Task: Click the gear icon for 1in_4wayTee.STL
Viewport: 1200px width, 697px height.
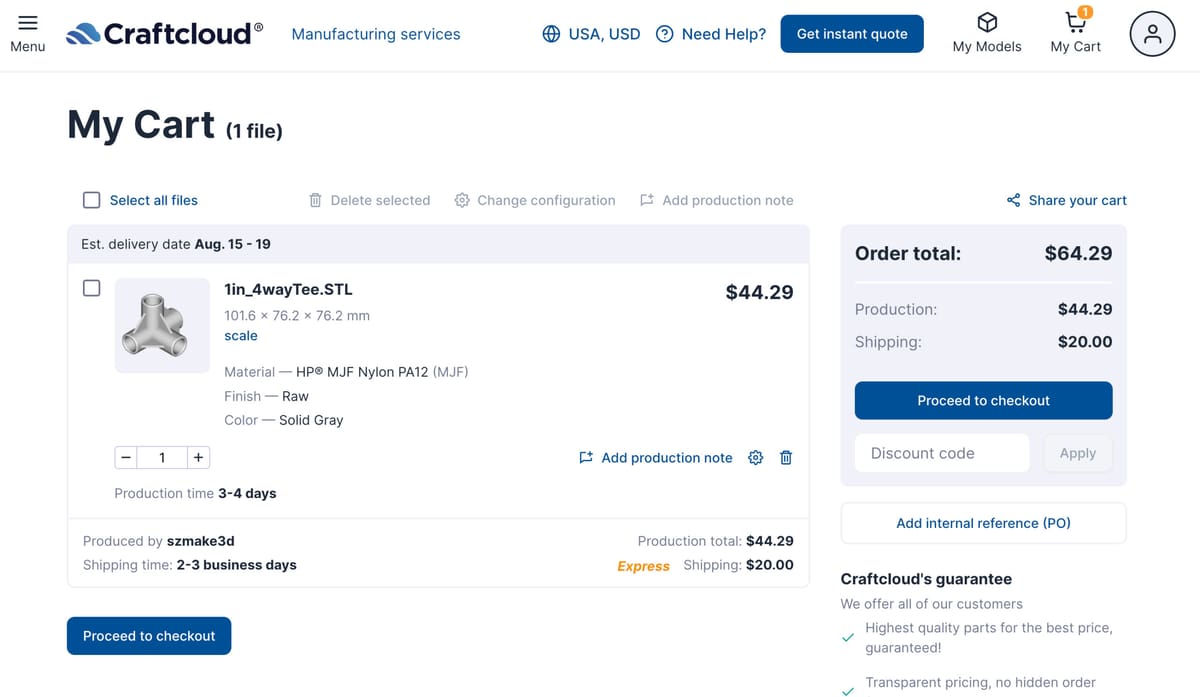Action: (x=756, y=458)
